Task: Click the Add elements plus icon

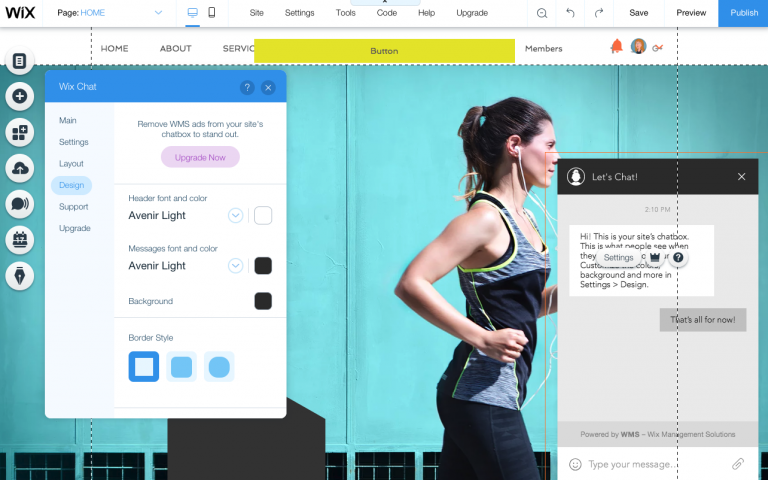Action: (x=20, y=96)
